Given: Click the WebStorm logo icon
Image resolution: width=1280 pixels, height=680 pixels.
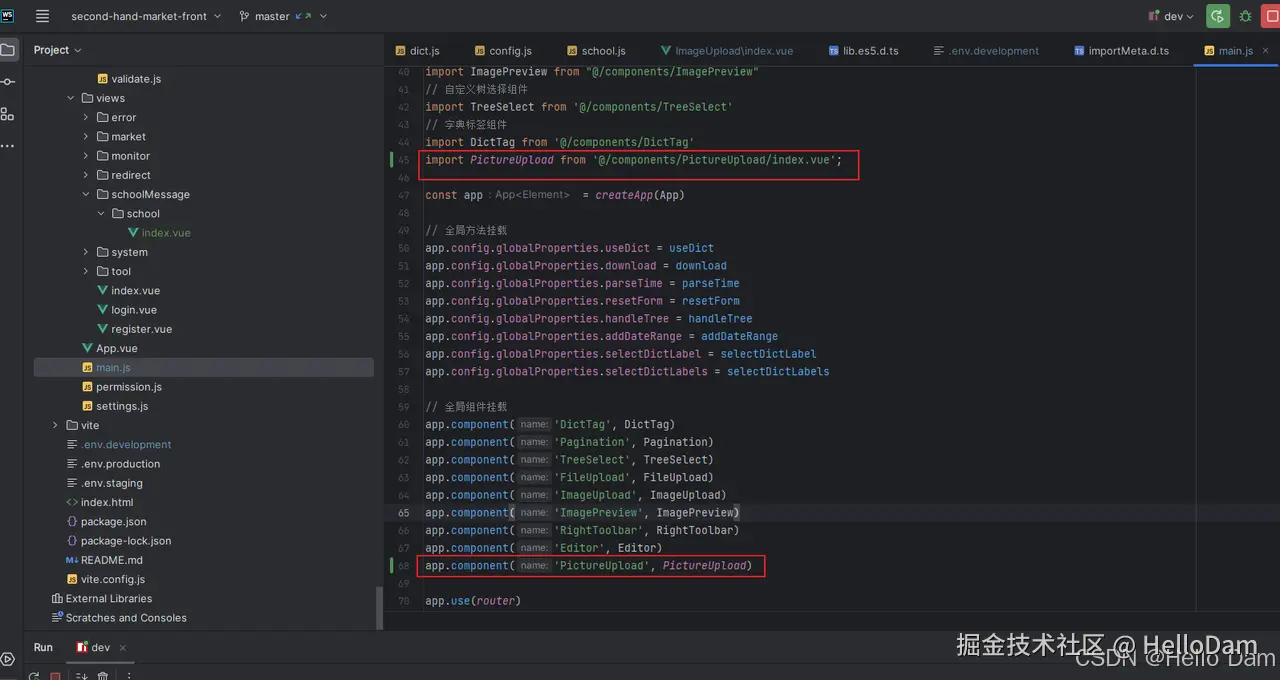Looking at the screenshot, I should tap(8, 16).
